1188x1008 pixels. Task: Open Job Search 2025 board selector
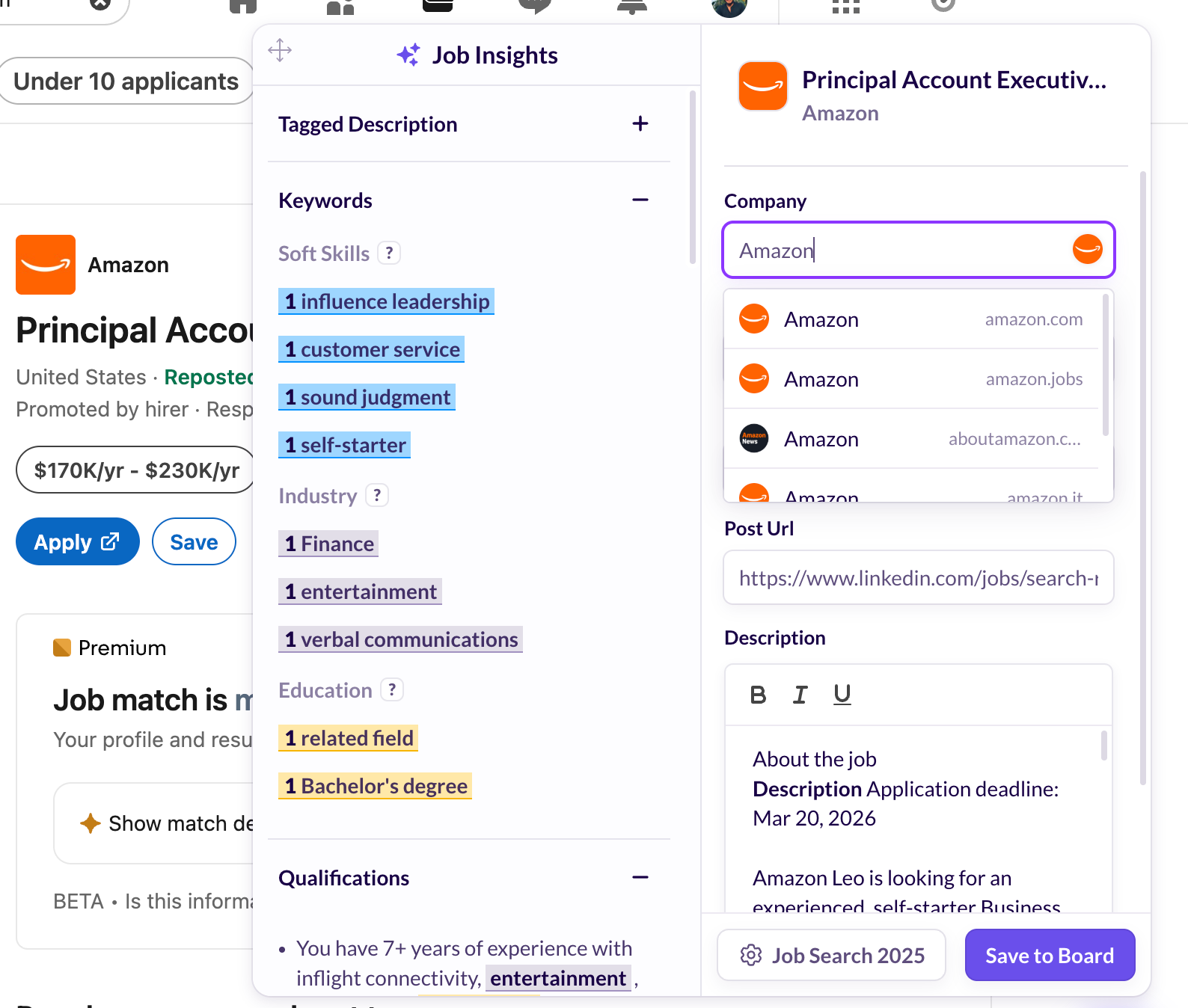tap(831, 955)
